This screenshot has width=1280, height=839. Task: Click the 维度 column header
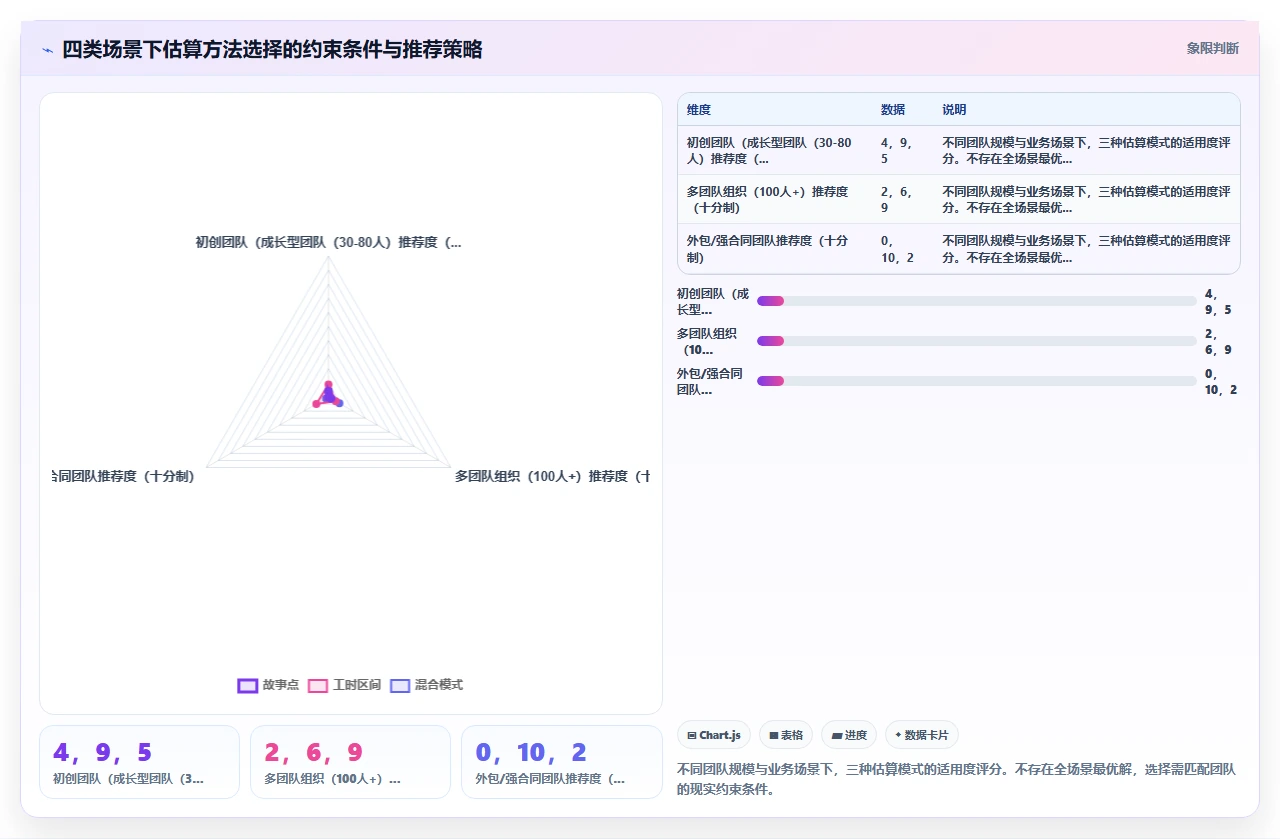699,109
